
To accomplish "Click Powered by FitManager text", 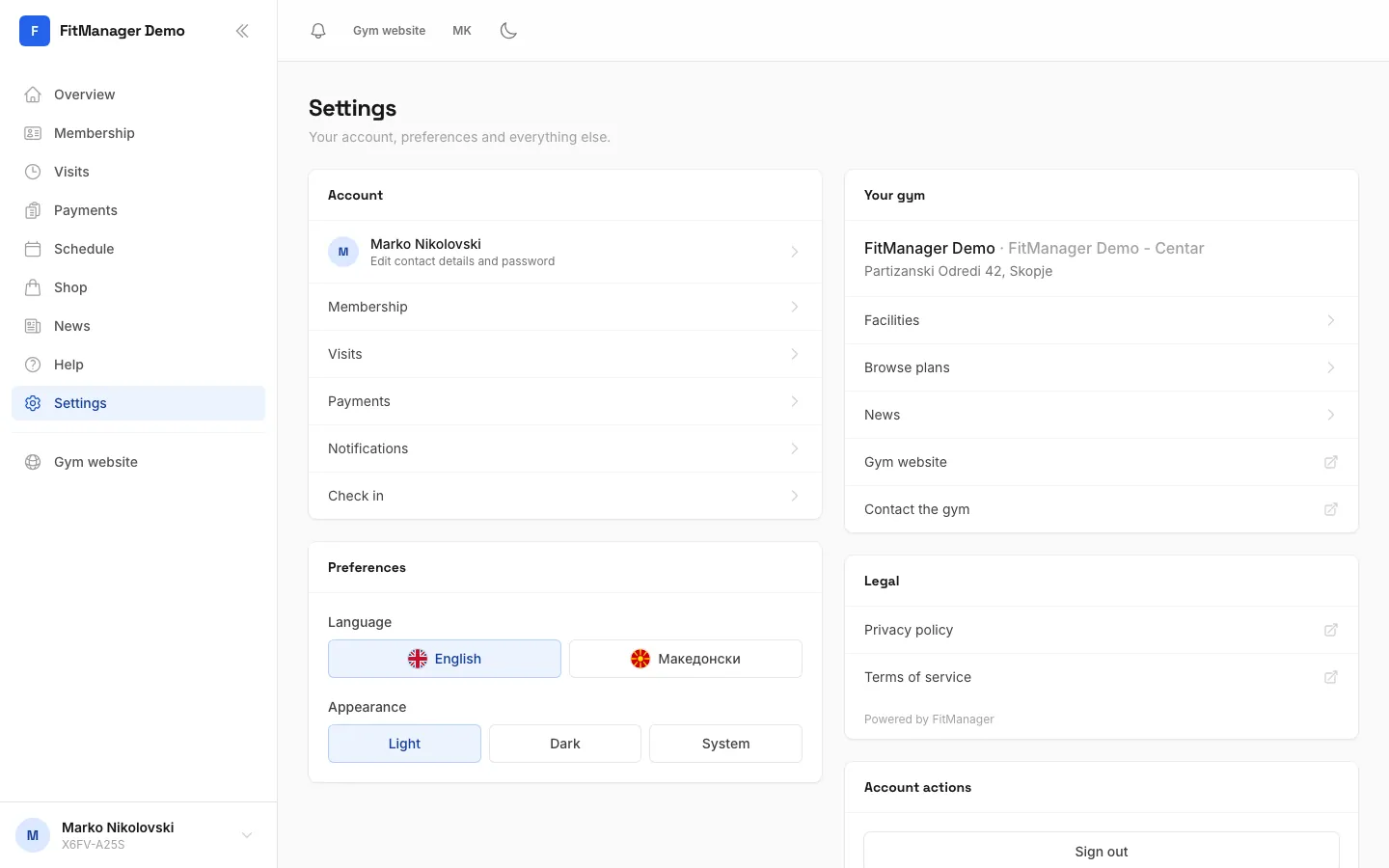I will (929, 719).
